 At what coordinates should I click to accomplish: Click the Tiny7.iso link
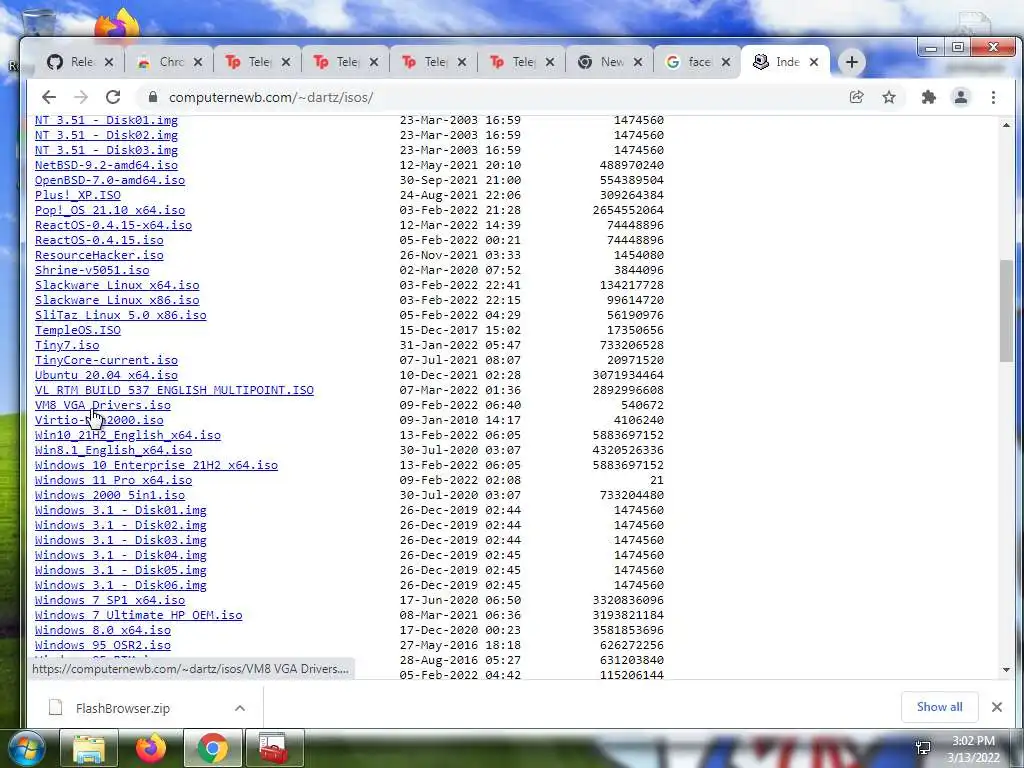[x=67, y=345]
